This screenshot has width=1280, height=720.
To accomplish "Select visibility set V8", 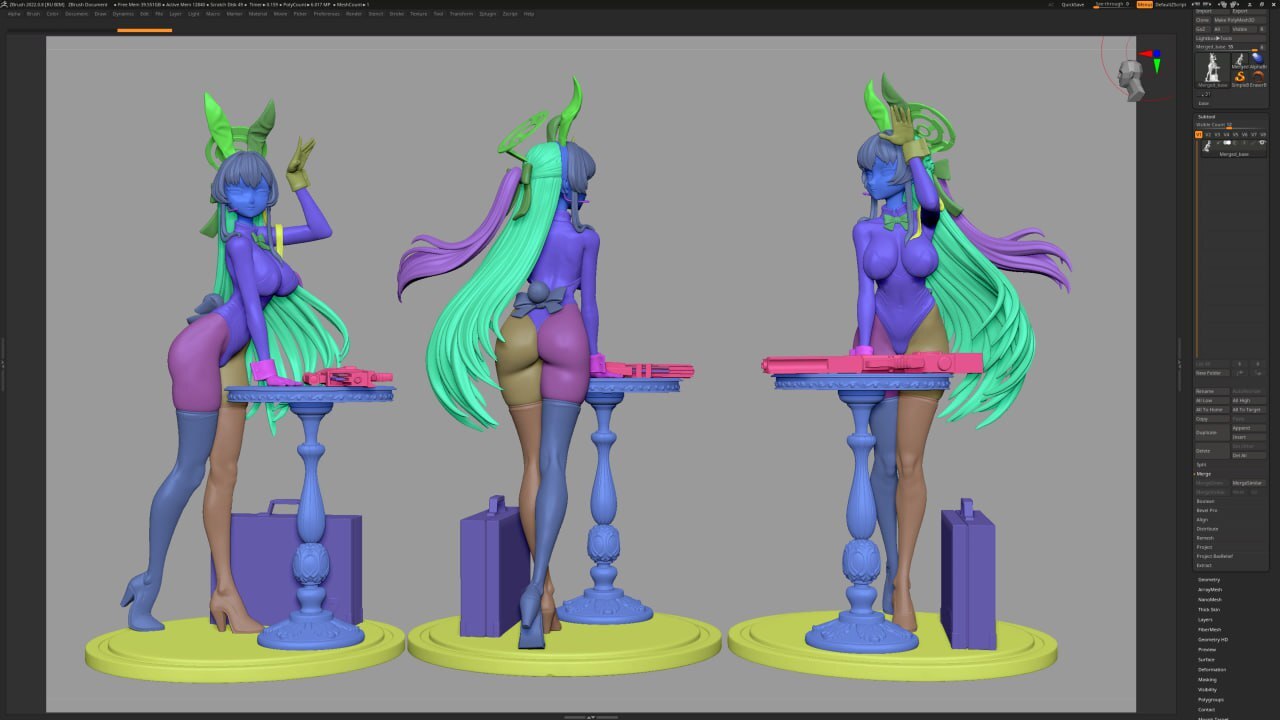I will click(x=1263, y=134).
